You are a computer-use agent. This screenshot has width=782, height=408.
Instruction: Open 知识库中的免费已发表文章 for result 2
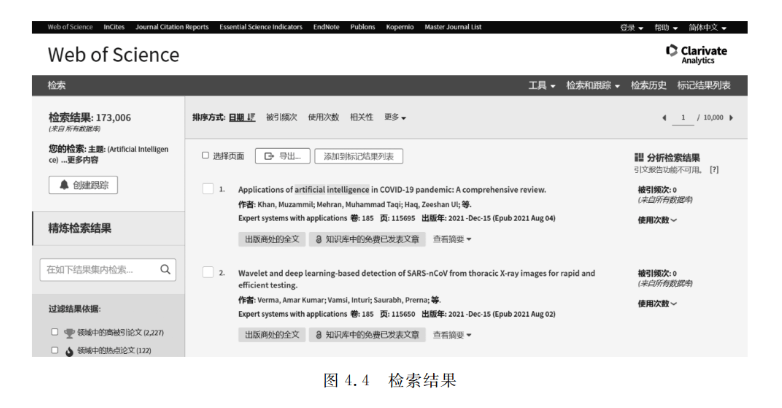coord(367,335)
